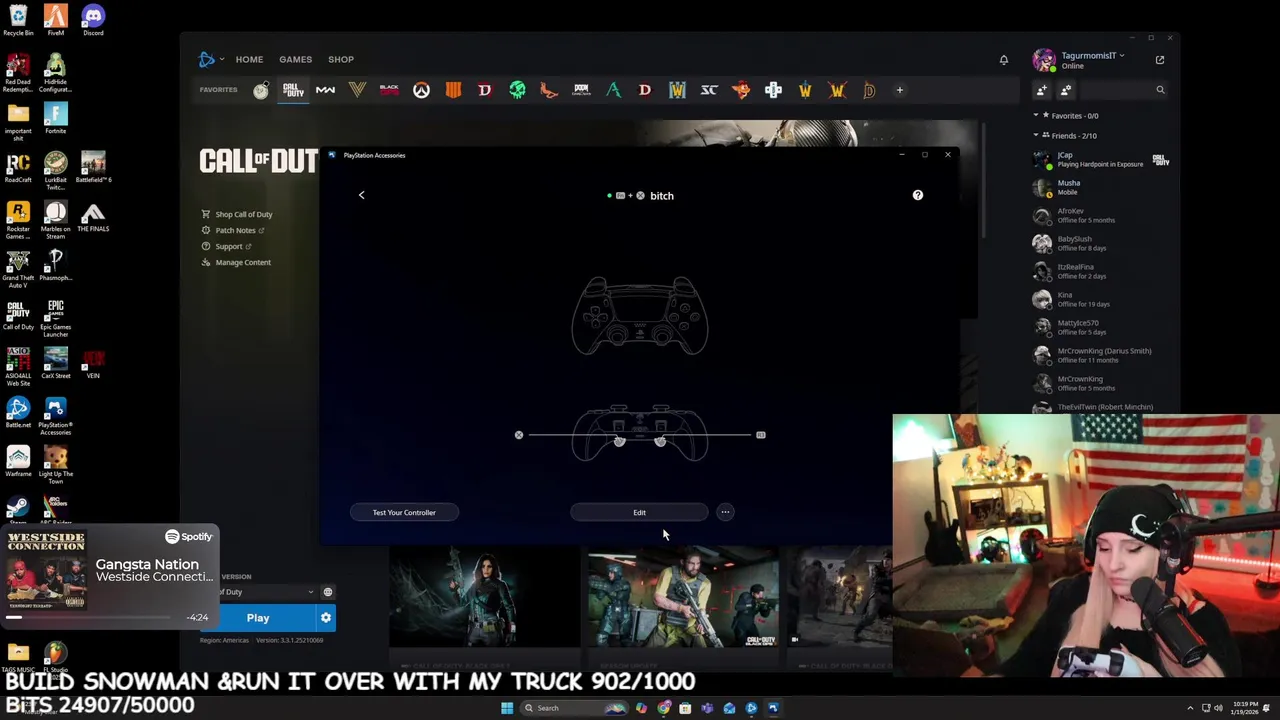Viewport: 1280px width, 720px height.
Task: Open the StarCraft (SC) game icon
Action: click(709, 90)
